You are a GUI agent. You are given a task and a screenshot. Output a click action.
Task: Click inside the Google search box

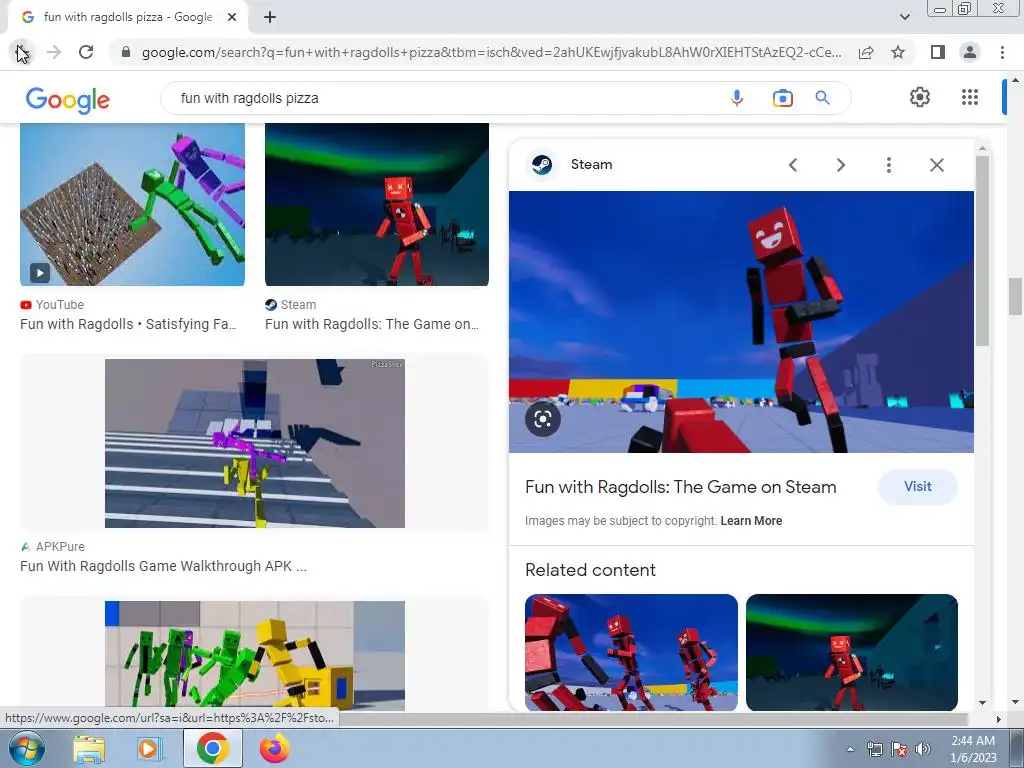[444, 98]
